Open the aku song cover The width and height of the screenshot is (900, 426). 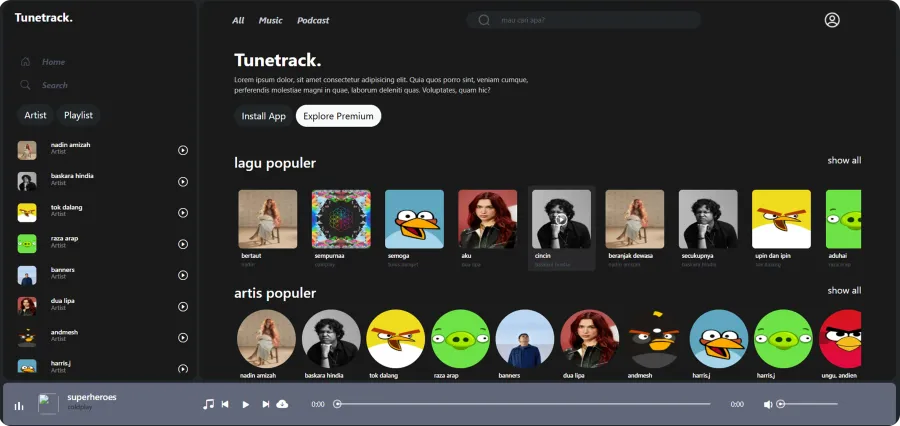pyautogui.click(x=488, y=219)
